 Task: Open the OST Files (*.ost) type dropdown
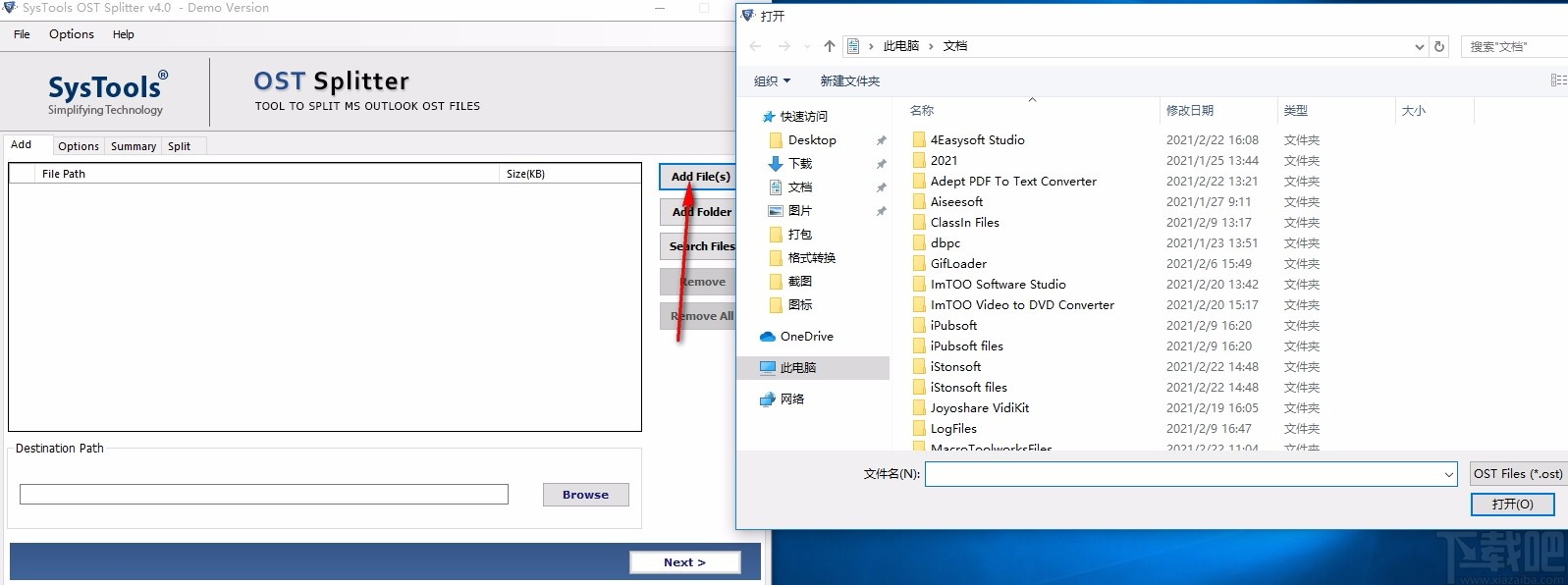click(1518, 474)
